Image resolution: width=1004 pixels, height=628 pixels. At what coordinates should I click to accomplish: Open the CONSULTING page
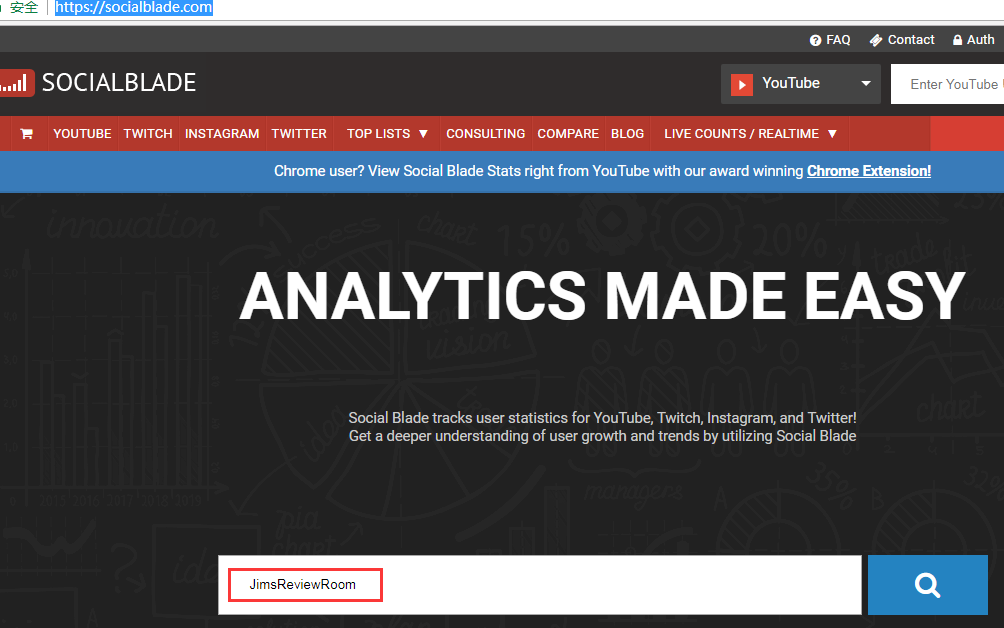(485, 134)
